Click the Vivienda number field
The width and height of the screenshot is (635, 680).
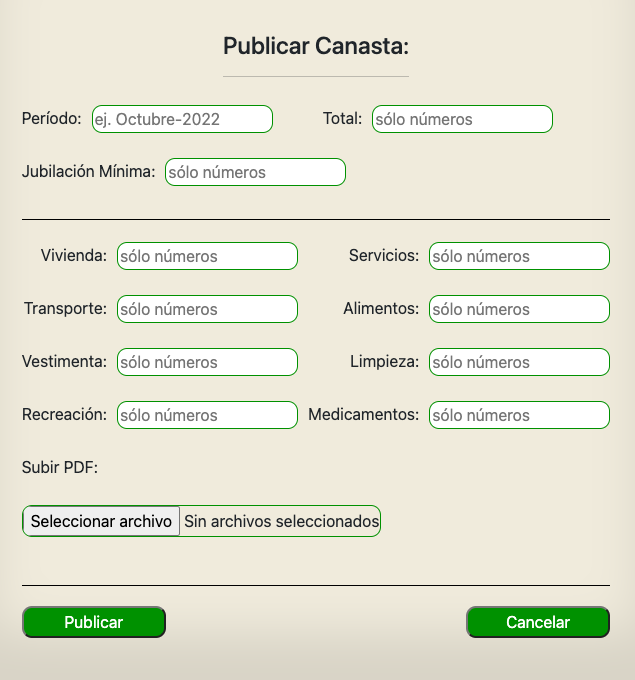point(207,256)
